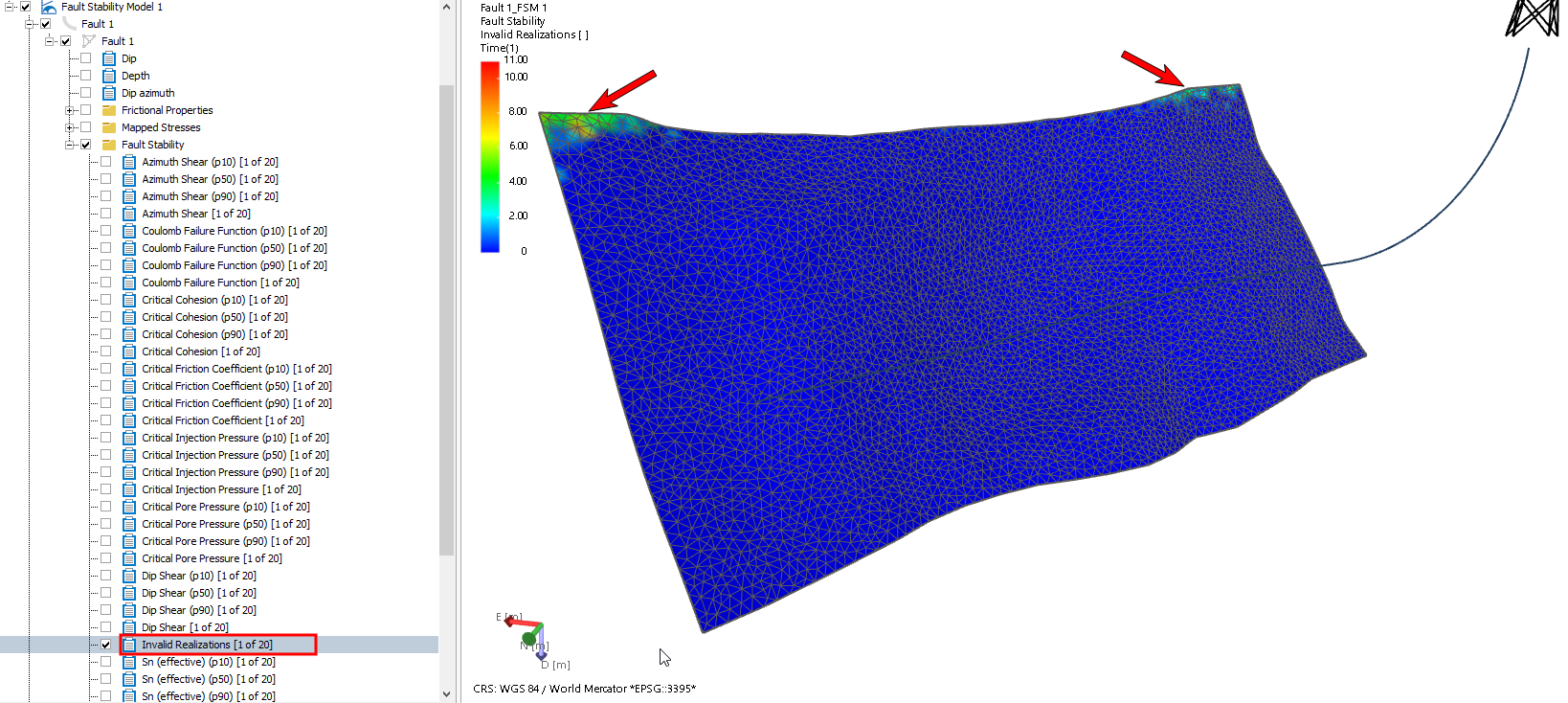Click the orientation axis gizmo in viewport
1568x703 pixels.
tap(529, 636)
